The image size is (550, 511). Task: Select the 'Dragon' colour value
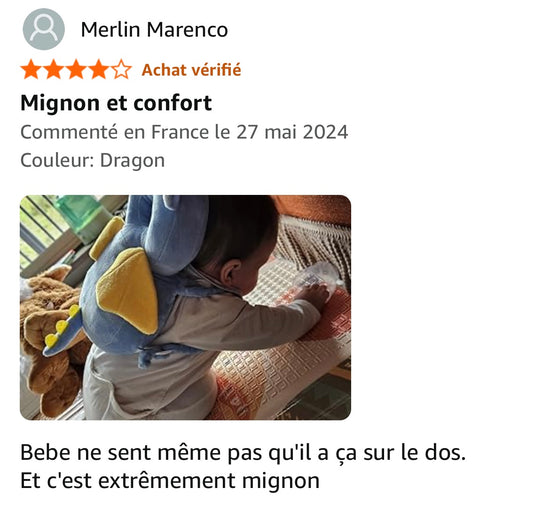coord(133,161)
